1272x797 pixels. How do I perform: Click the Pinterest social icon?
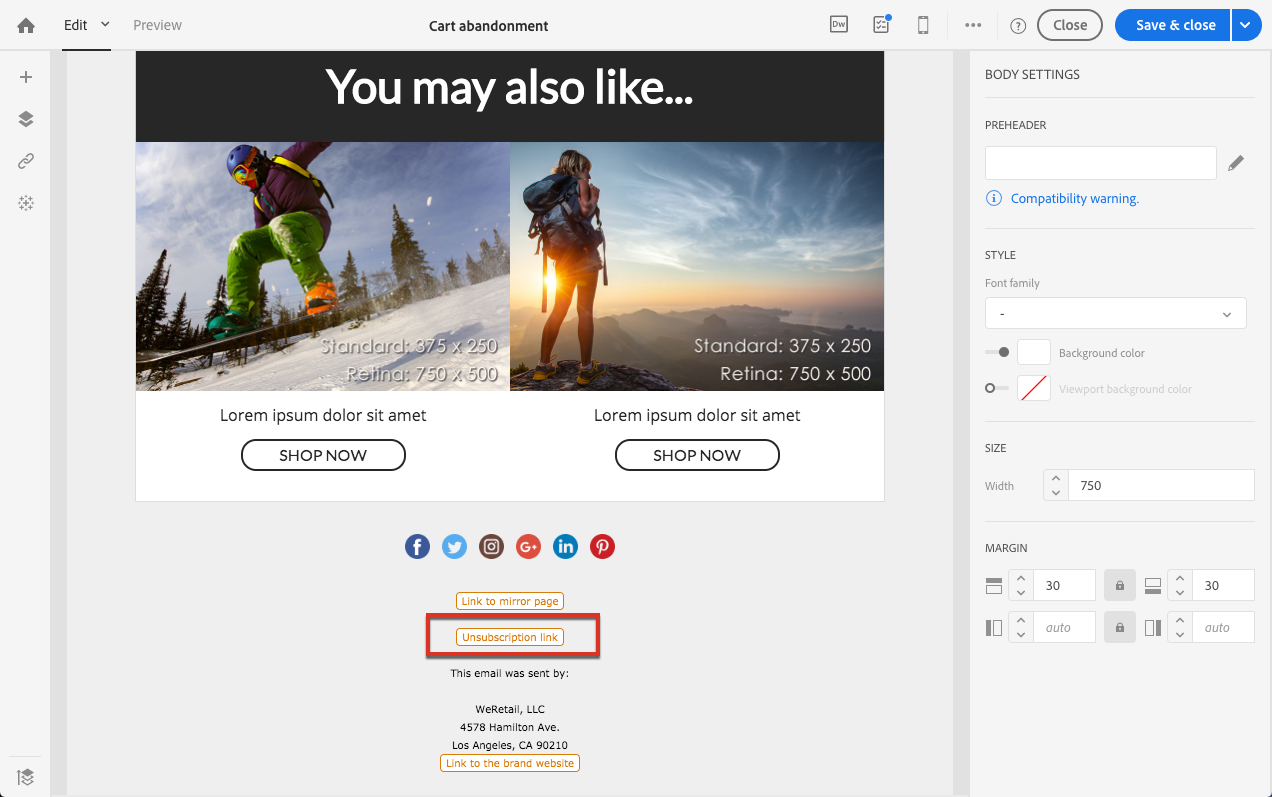pyautogui.click(x=602, y=546)
